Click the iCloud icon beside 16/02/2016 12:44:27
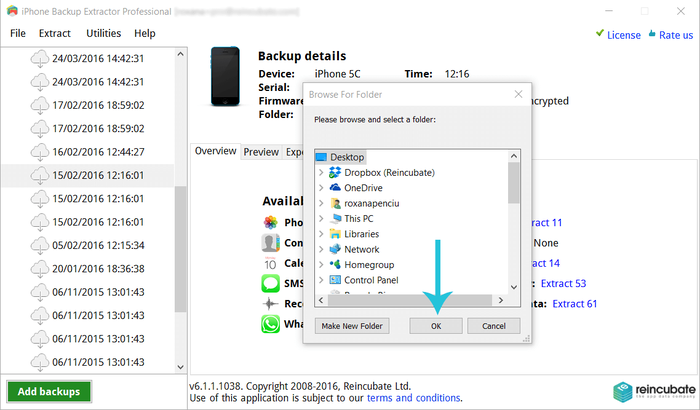The image size is (700, 410). (x=40, y=152)
